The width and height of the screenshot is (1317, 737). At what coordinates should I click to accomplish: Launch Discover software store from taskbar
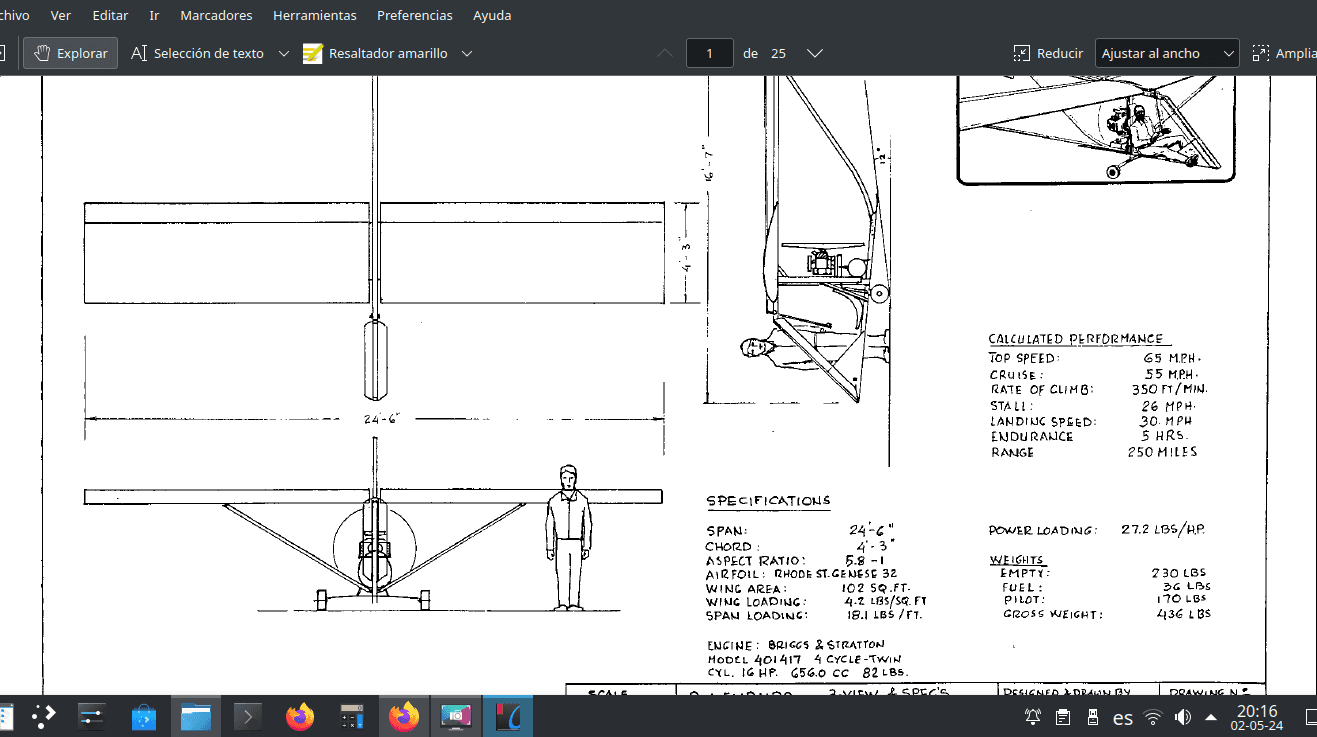(x=143, y=716)
